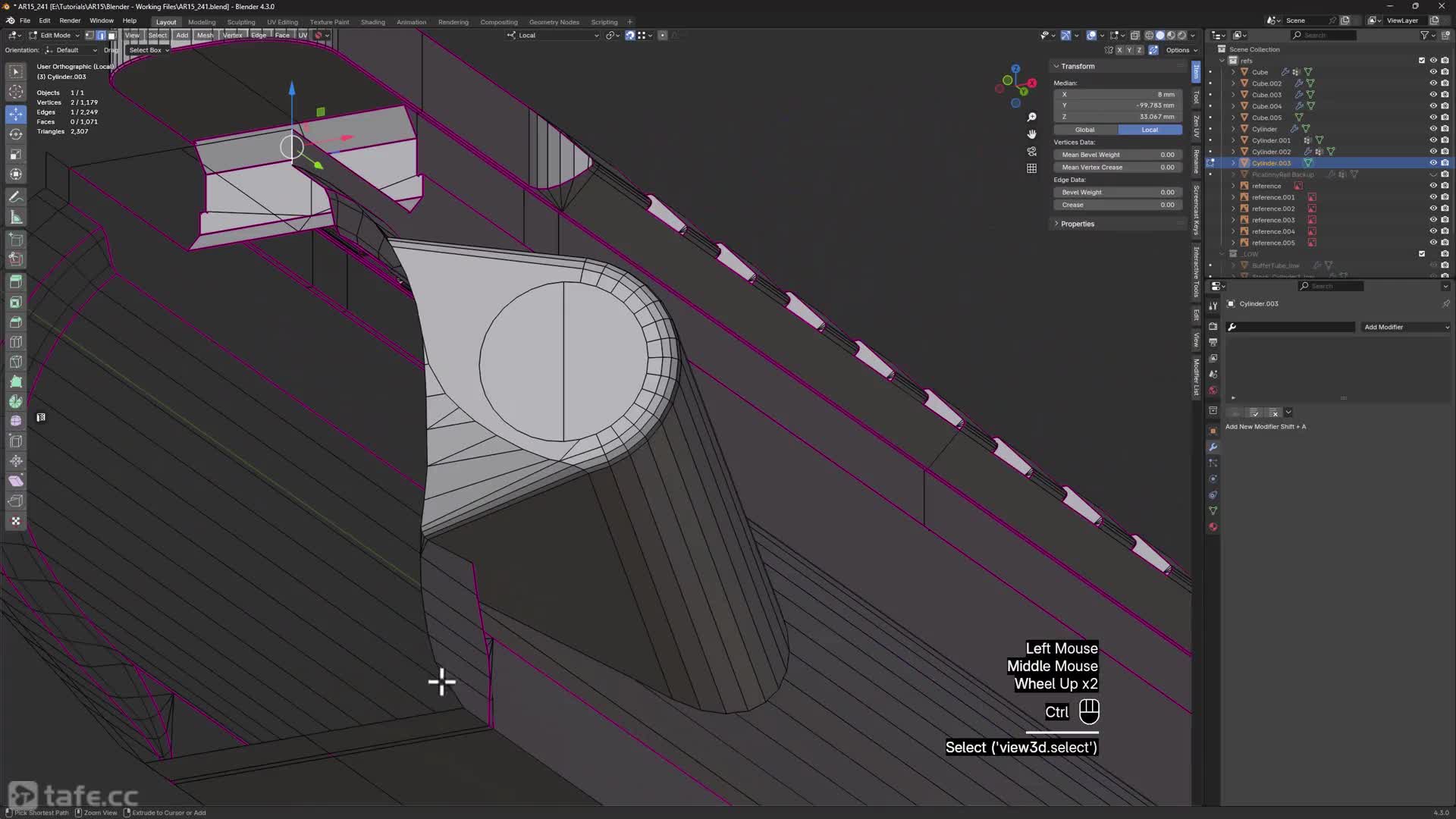Screen dimensions: 1456x819
Task: Open the Options dropdown
Action: pos(1181,50)
